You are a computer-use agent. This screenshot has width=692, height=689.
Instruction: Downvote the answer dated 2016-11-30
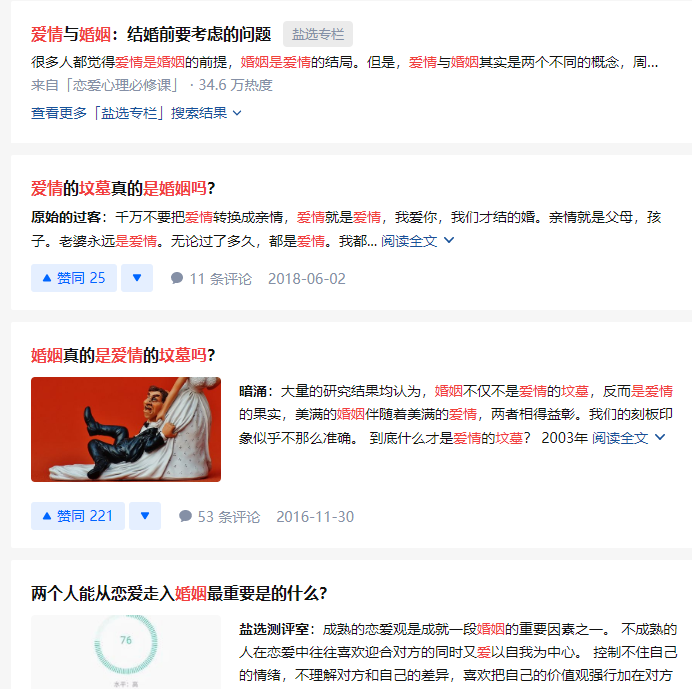(145, 516)
